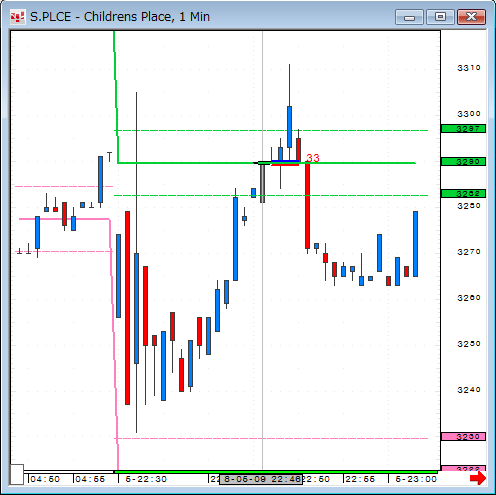Click the 5-22:30 time axis label
Screen dimensions: 496x495
[146, 479]
